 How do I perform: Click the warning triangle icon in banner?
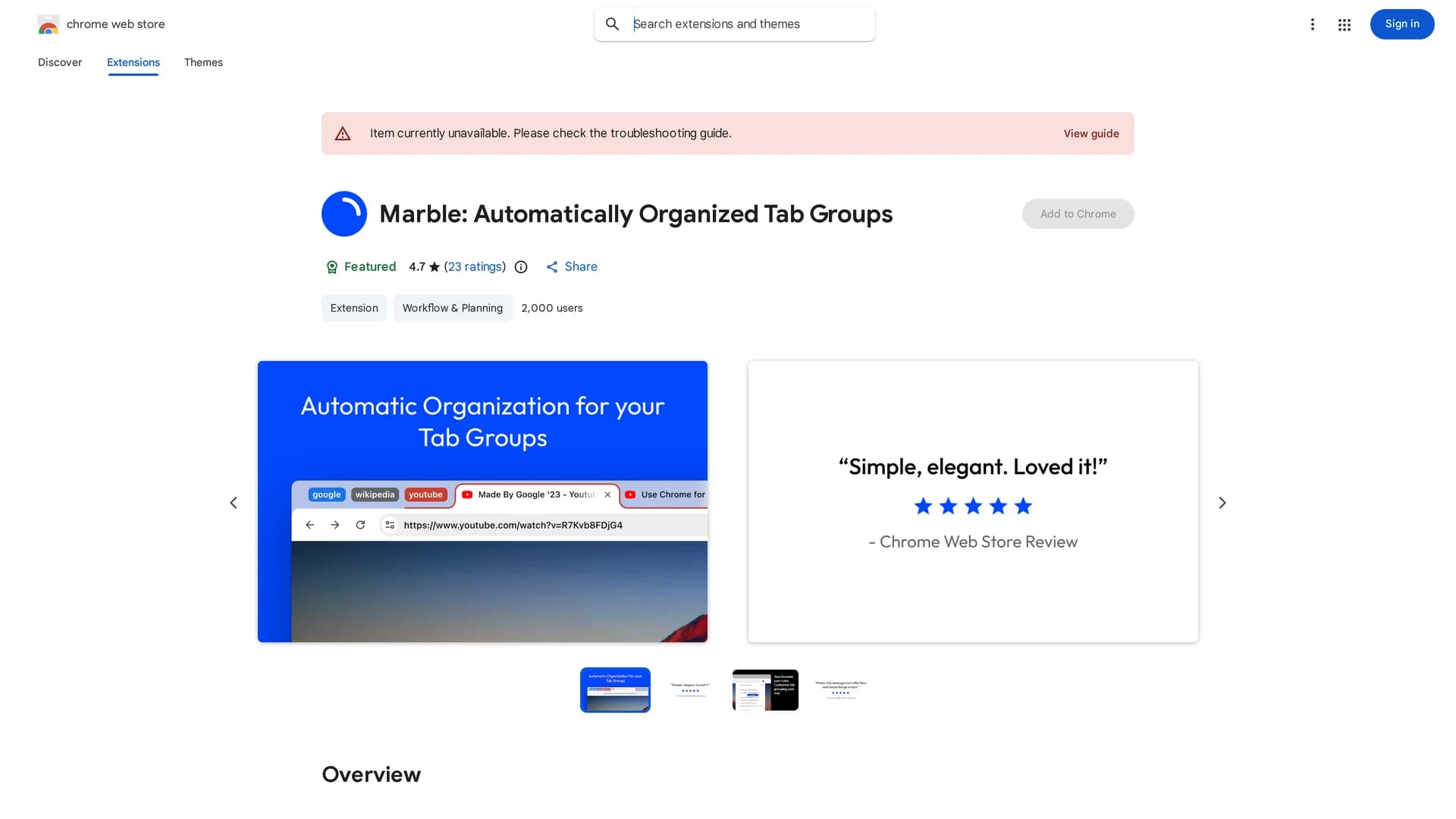[x=343, y=133]
